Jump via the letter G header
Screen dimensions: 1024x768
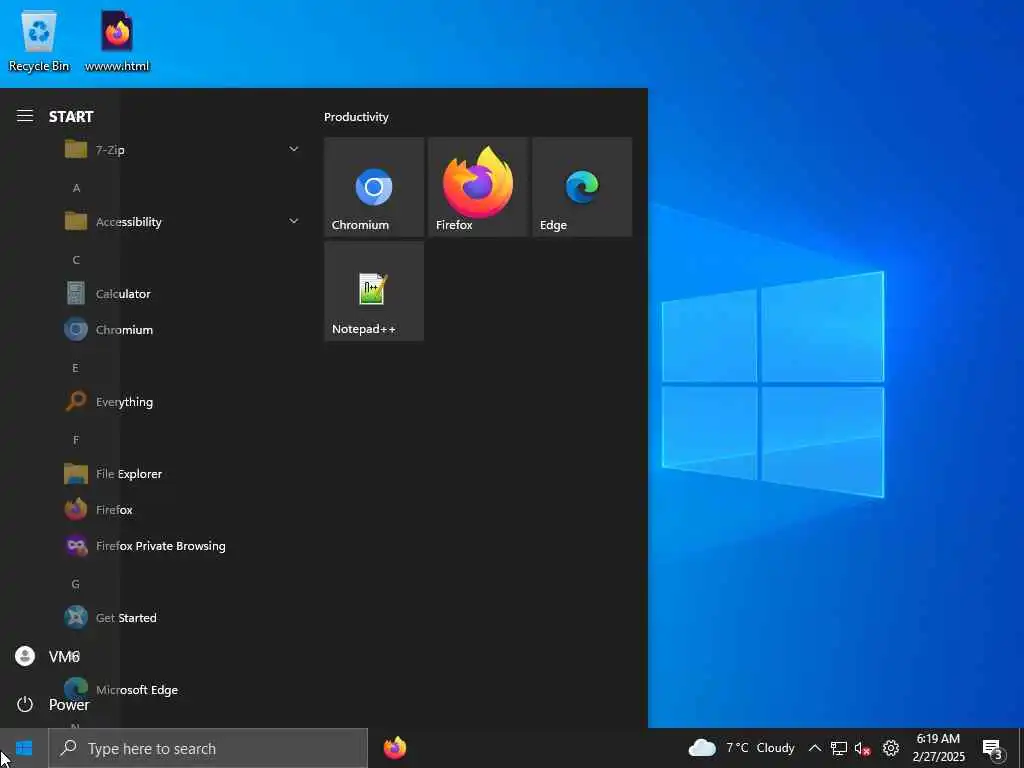[x=76, y=584]
